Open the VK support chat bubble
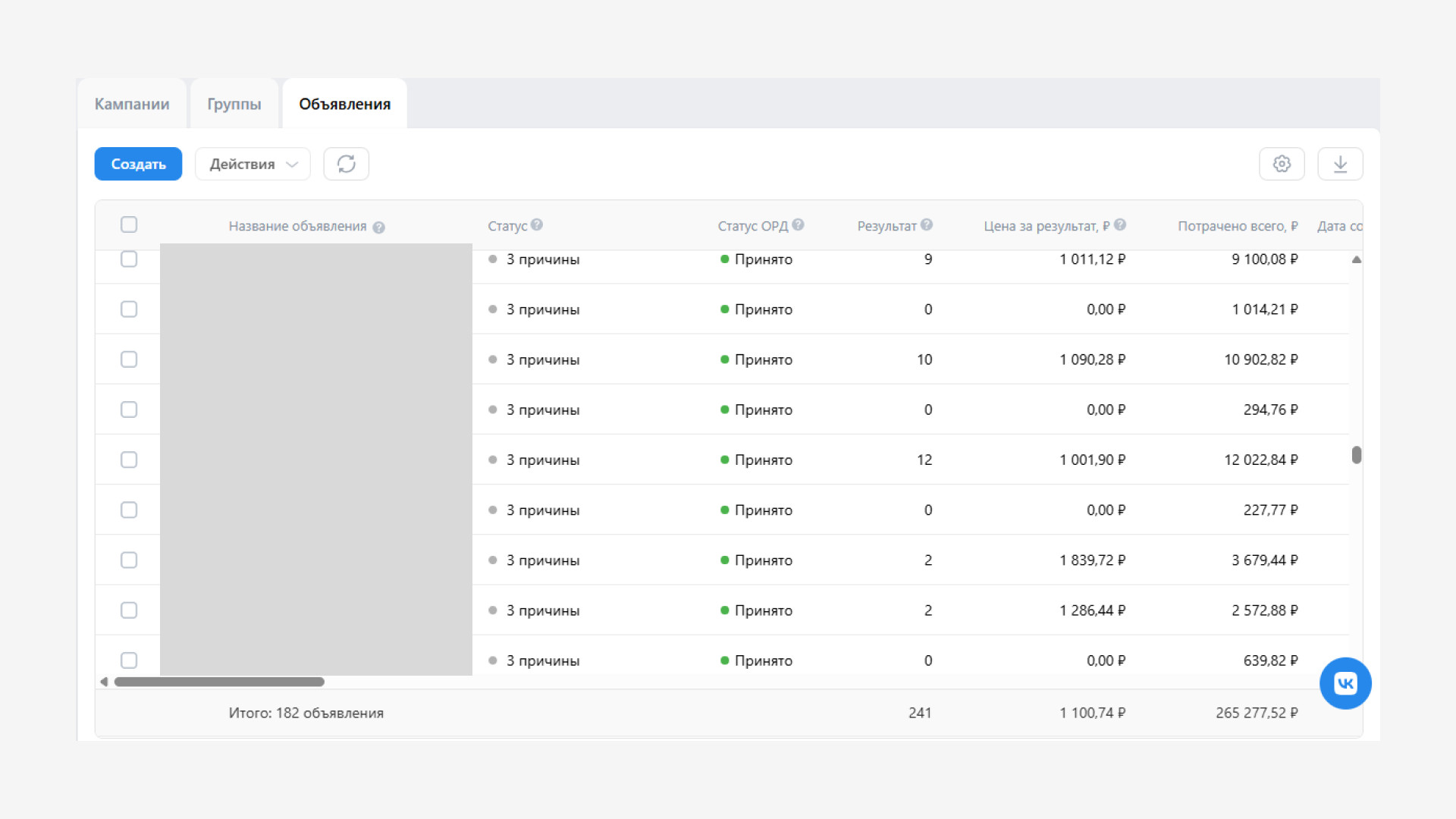 (x=1345, y=683)
